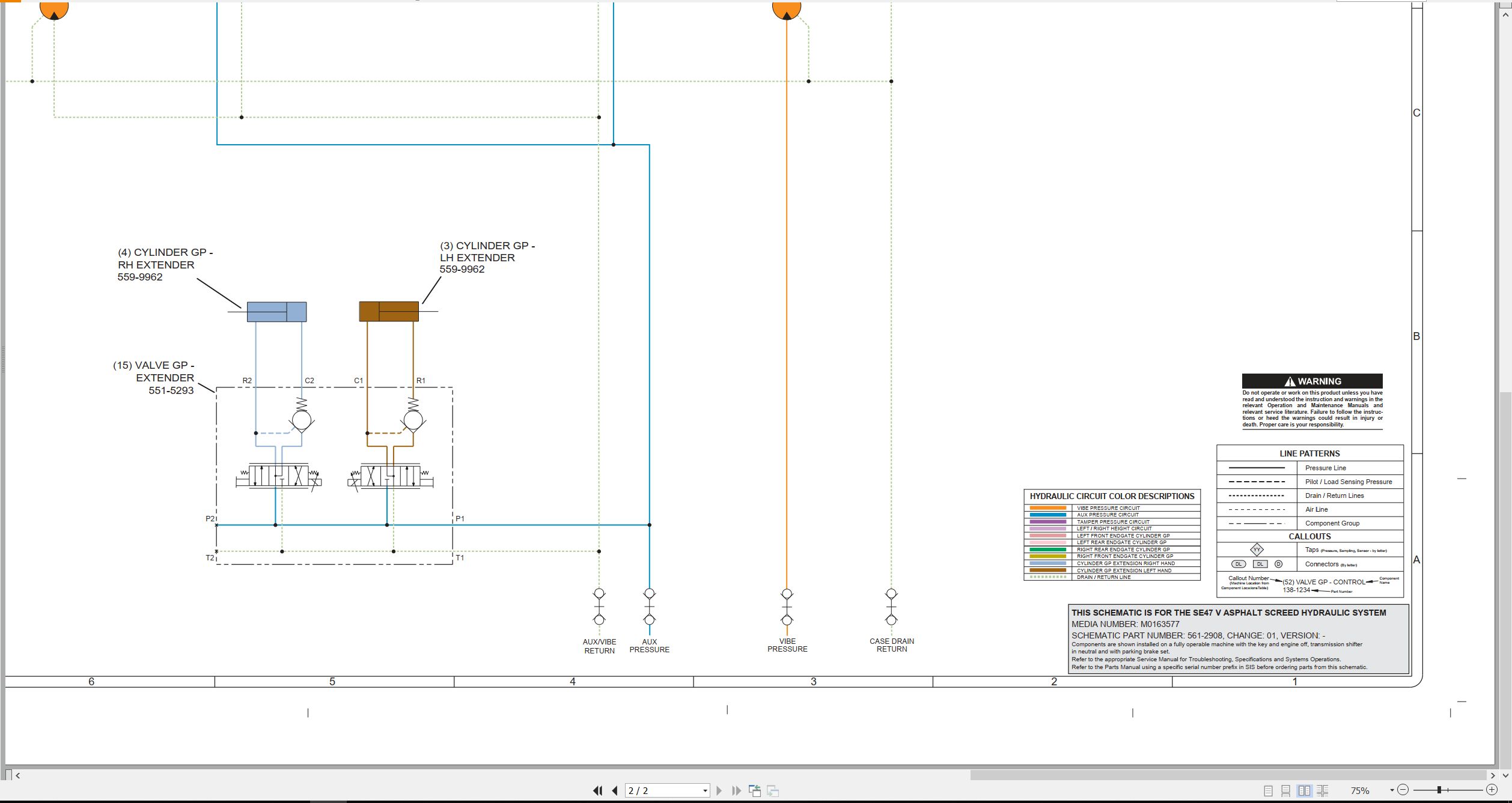Click the row letter B marker
The image size is (1512, 803).
tap(1416, 336)
